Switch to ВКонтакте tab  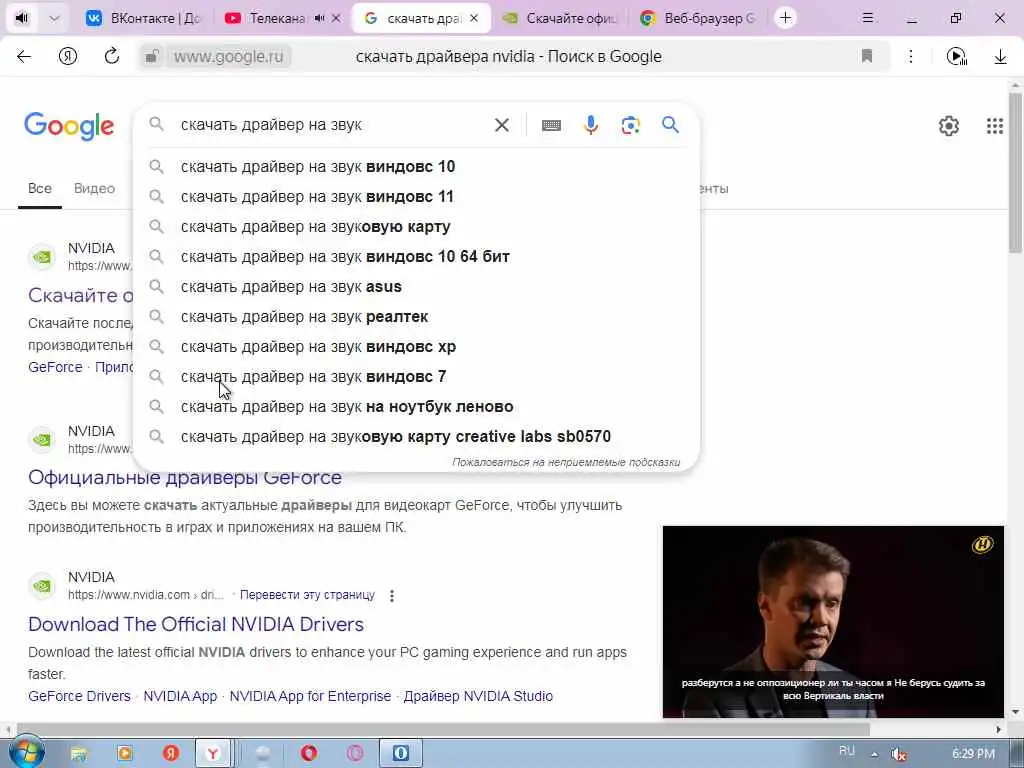144,18
